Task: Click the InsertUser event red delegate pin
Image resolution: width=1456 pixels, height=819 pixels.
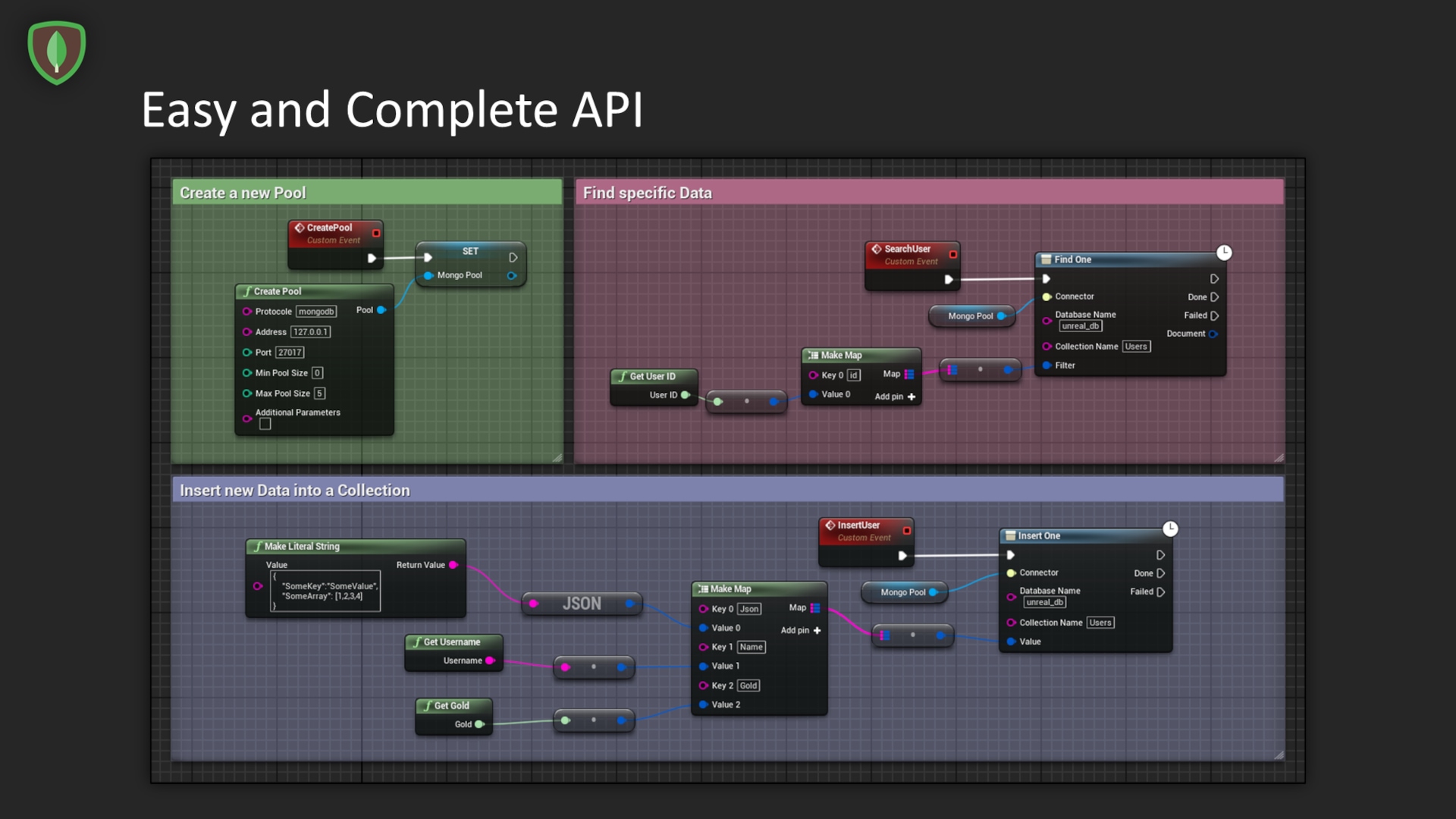Action: (906, 531)
